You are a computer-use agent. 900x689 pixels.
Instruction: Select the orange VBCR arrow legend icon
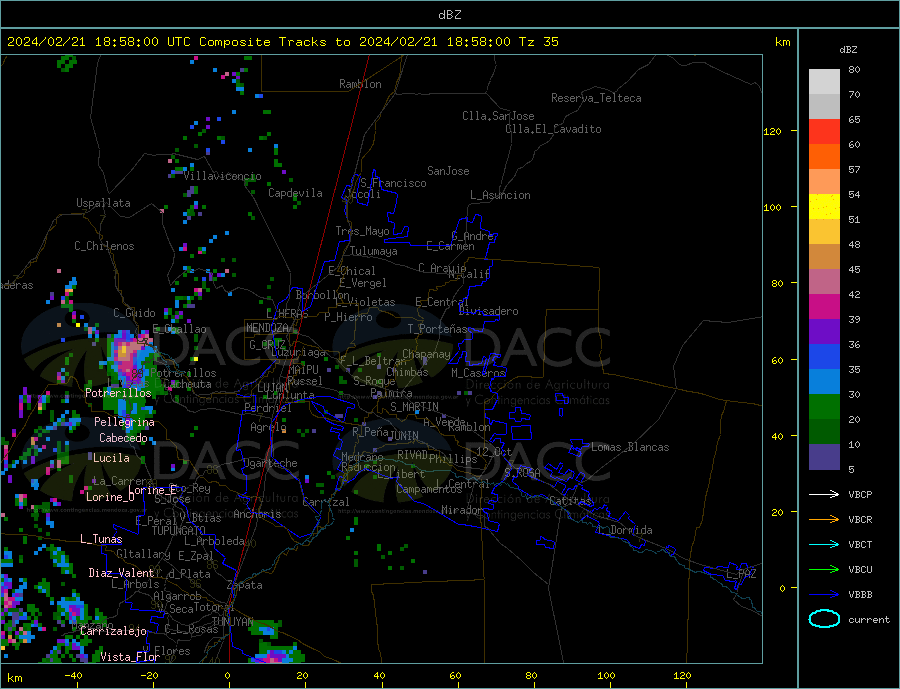(824, 519)
